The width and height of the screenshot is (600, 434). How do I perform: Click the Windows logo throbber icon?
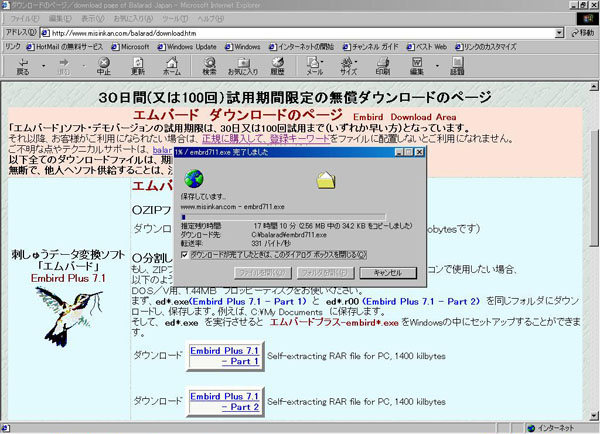pos(587,18)
